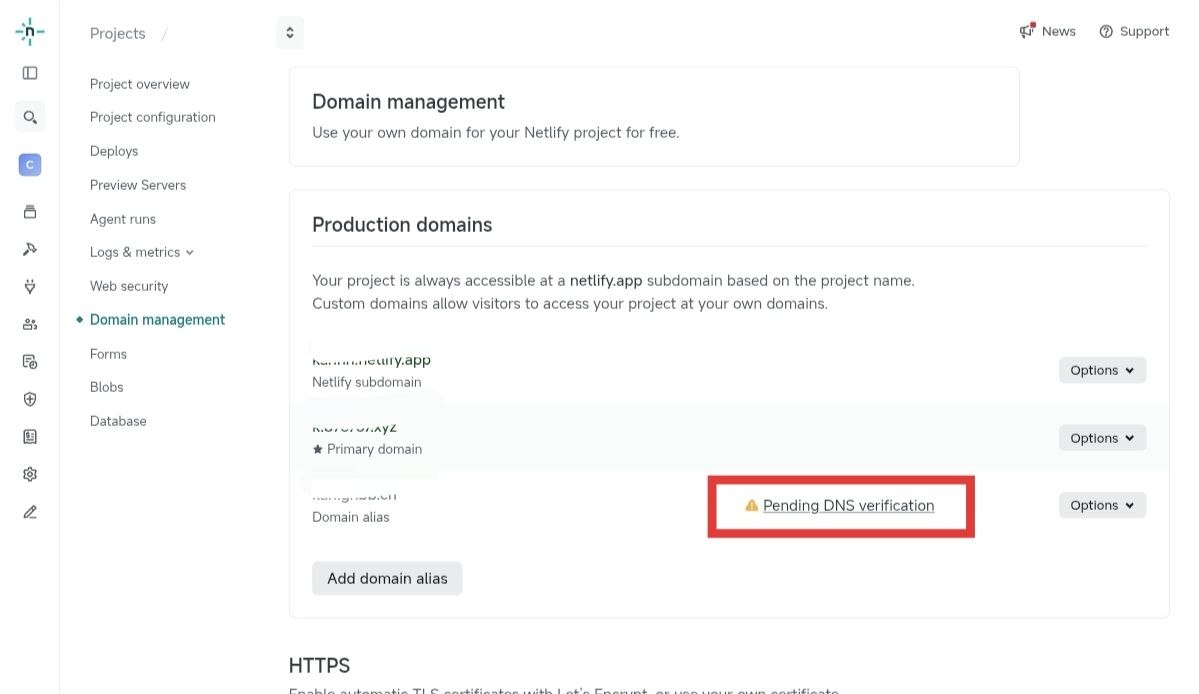Image resolution: width=1199 pixels, height=694 pixels.
Task: Click Add domain alias button
Action: click(x=387, y=579)
